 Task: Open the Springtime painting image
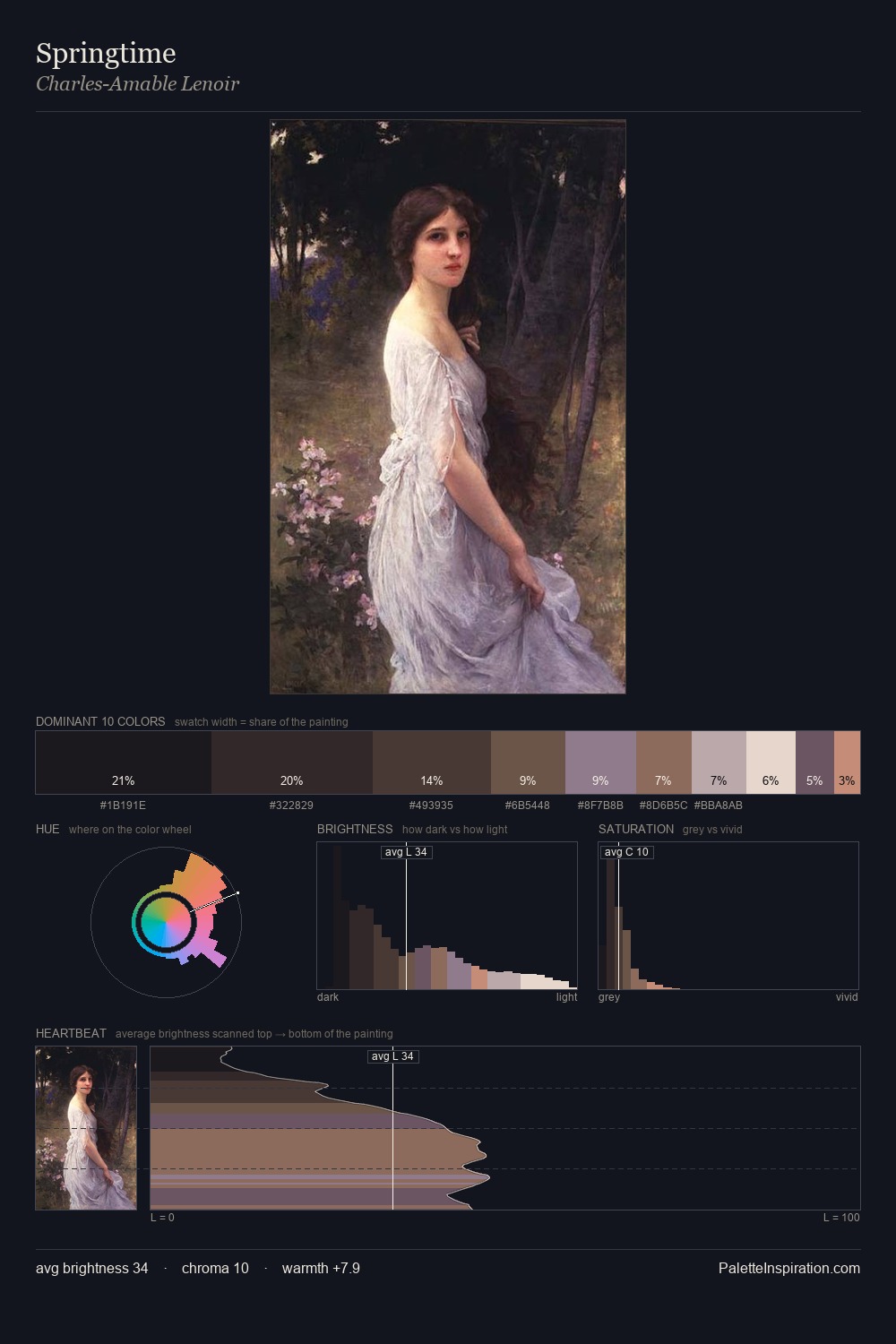[x=448, y=407]
